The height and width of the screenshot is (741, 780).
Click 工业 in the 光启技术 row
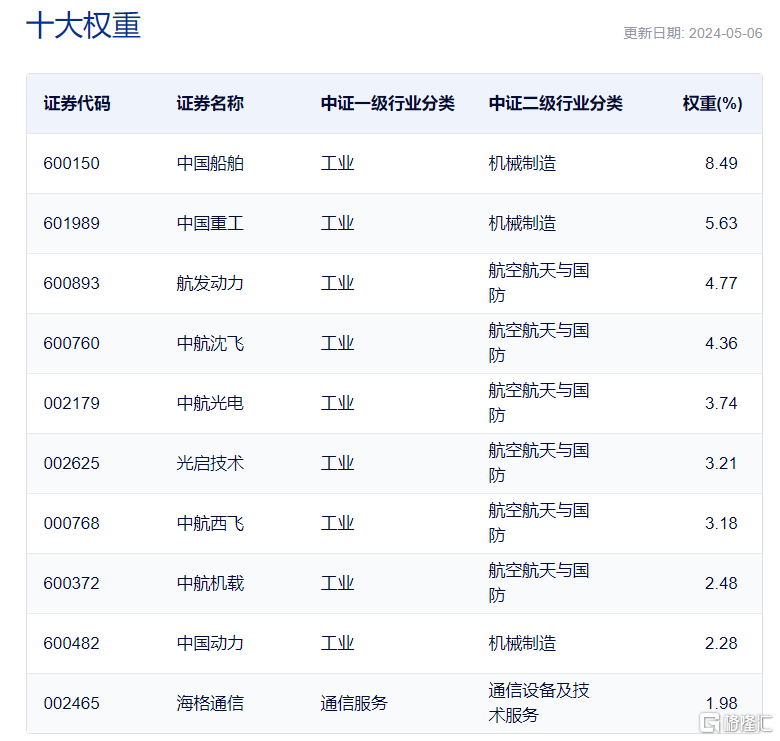coord(337,463)
